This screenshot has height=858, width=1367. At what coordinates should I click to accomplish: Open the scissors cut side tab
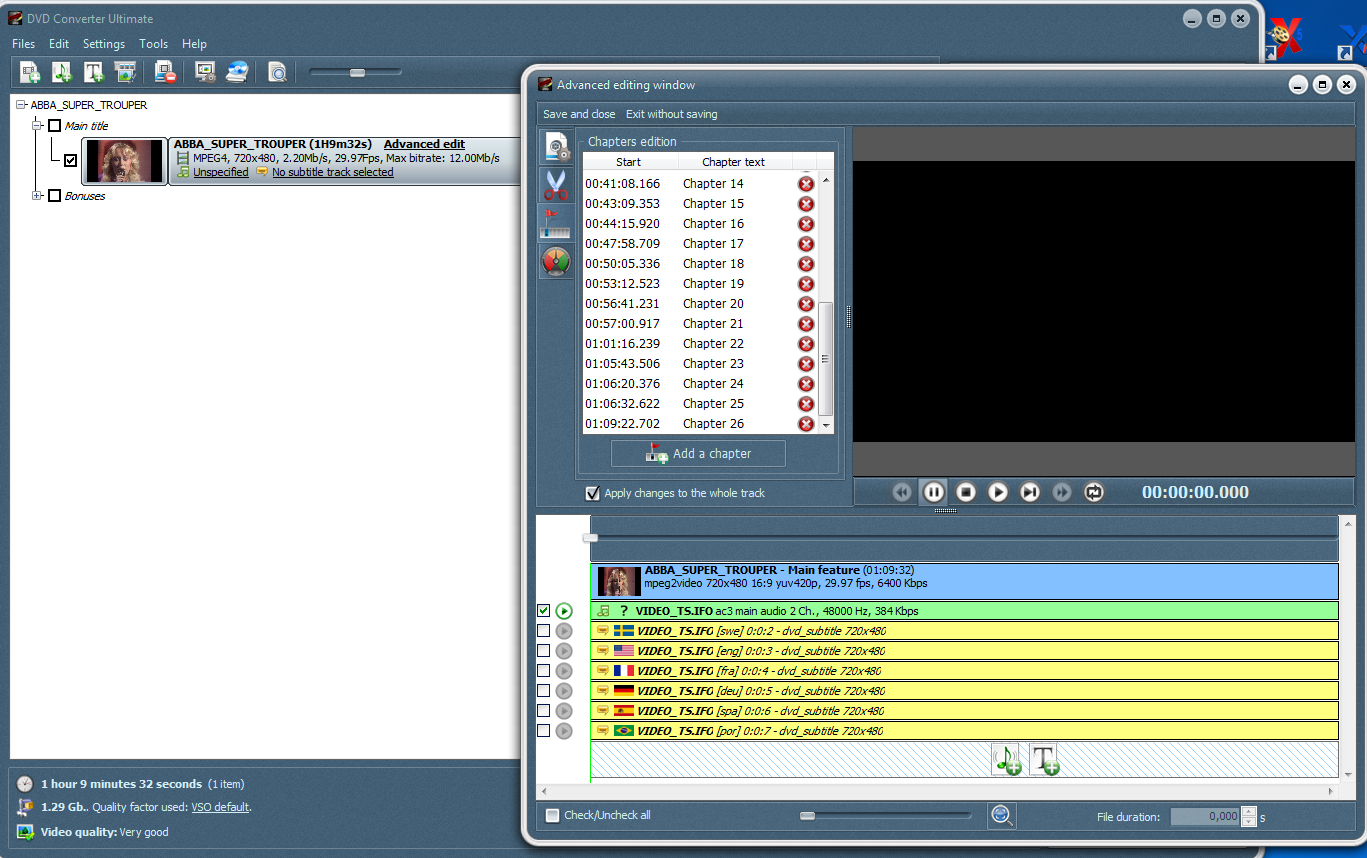556,185
